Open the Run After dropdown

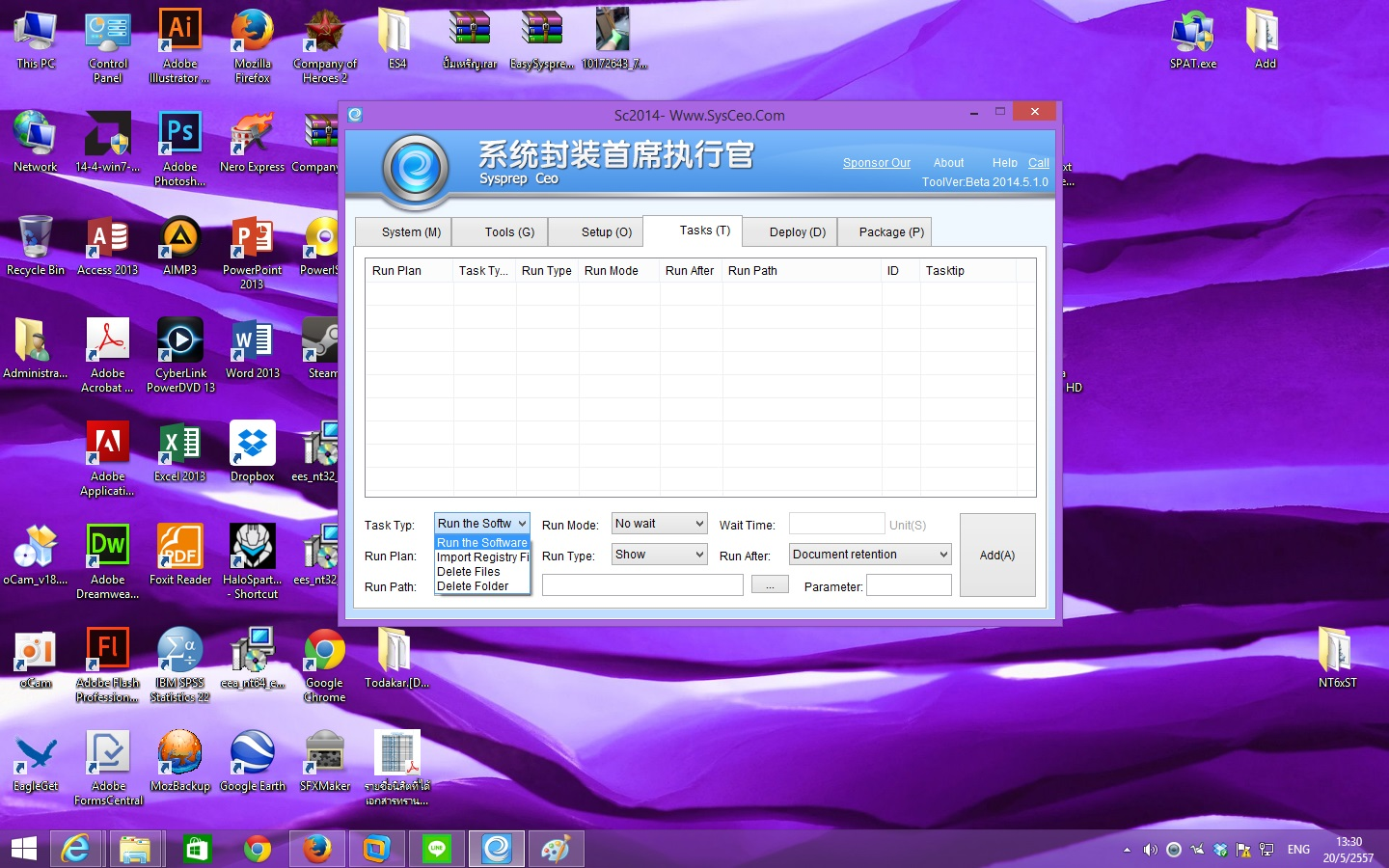pyautogui.click(x=870, y=555)
